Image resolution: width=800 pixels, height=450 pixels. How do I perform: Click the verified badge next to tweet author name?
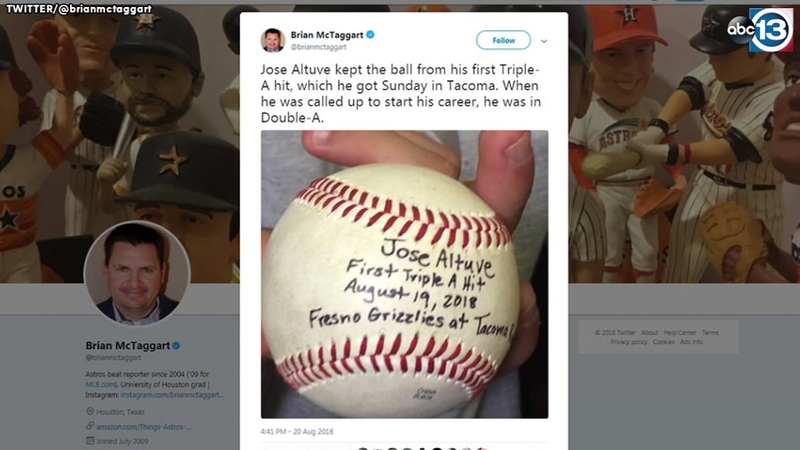click(x=370, y=35)
